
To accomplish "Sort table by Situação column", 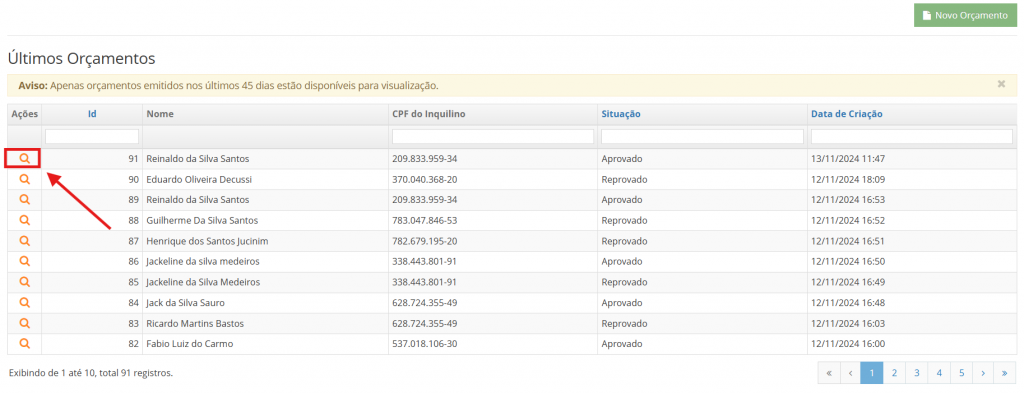I will (620, 114).
